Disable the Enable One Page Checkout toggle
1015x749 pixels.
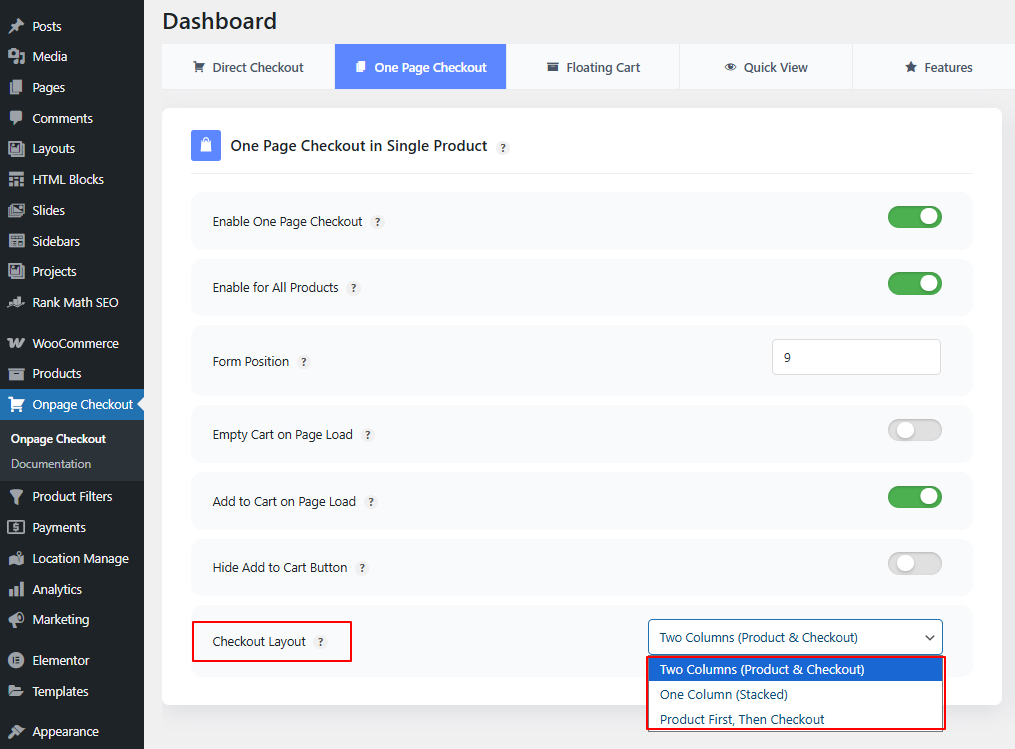[x=914, y=217]
